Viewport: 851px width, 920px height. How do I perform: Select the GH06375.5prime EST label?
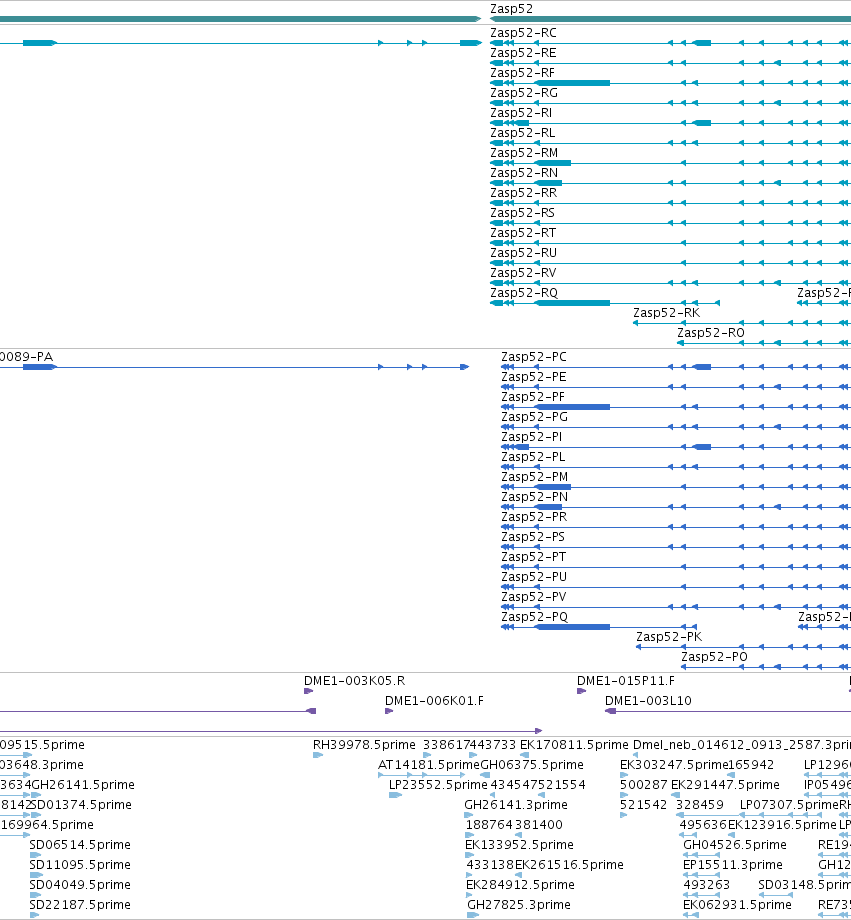(532, 765)
